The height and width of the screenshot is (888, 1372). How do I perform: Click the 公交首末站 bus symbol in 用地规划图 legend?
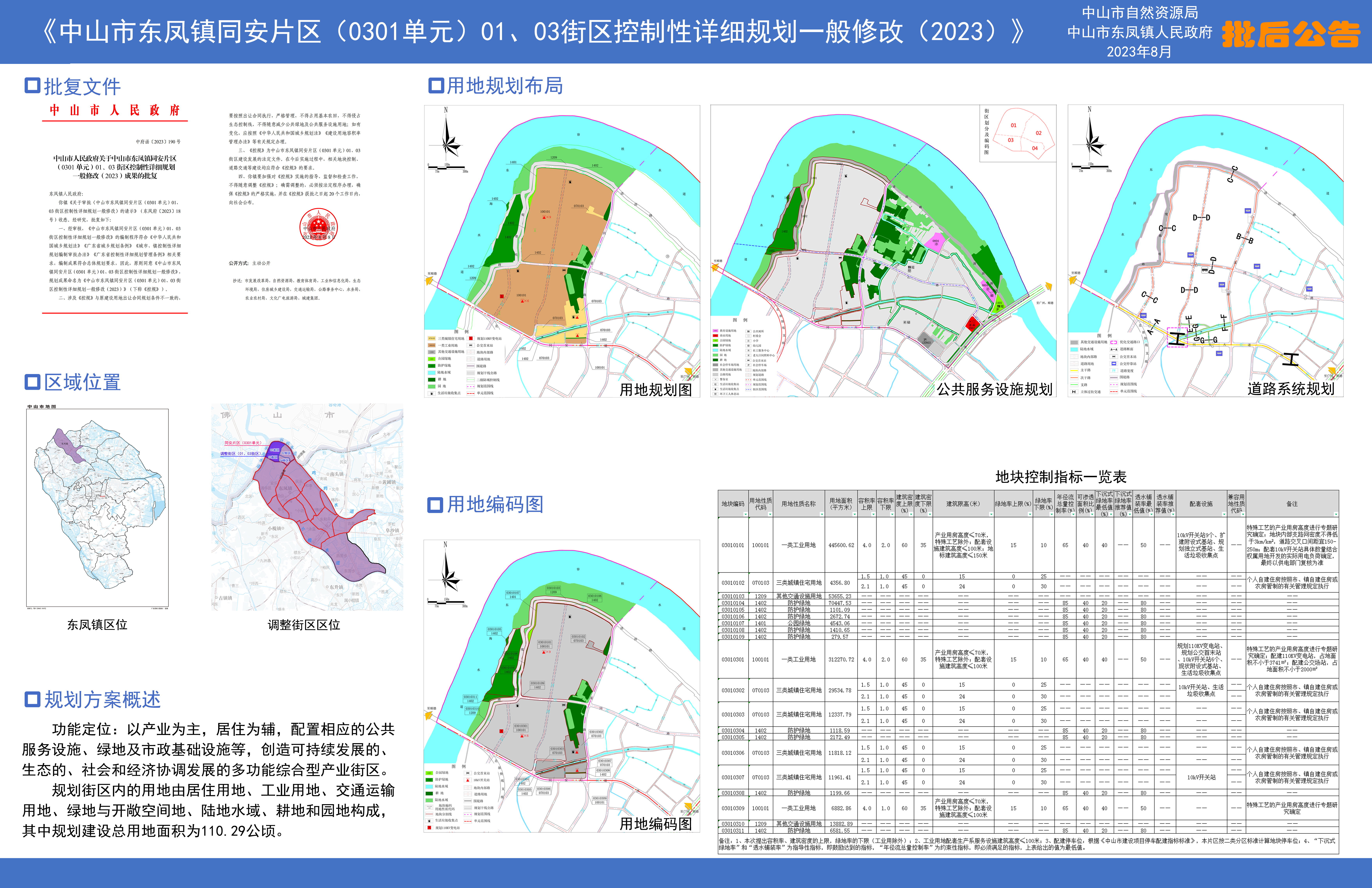(471, 345)
